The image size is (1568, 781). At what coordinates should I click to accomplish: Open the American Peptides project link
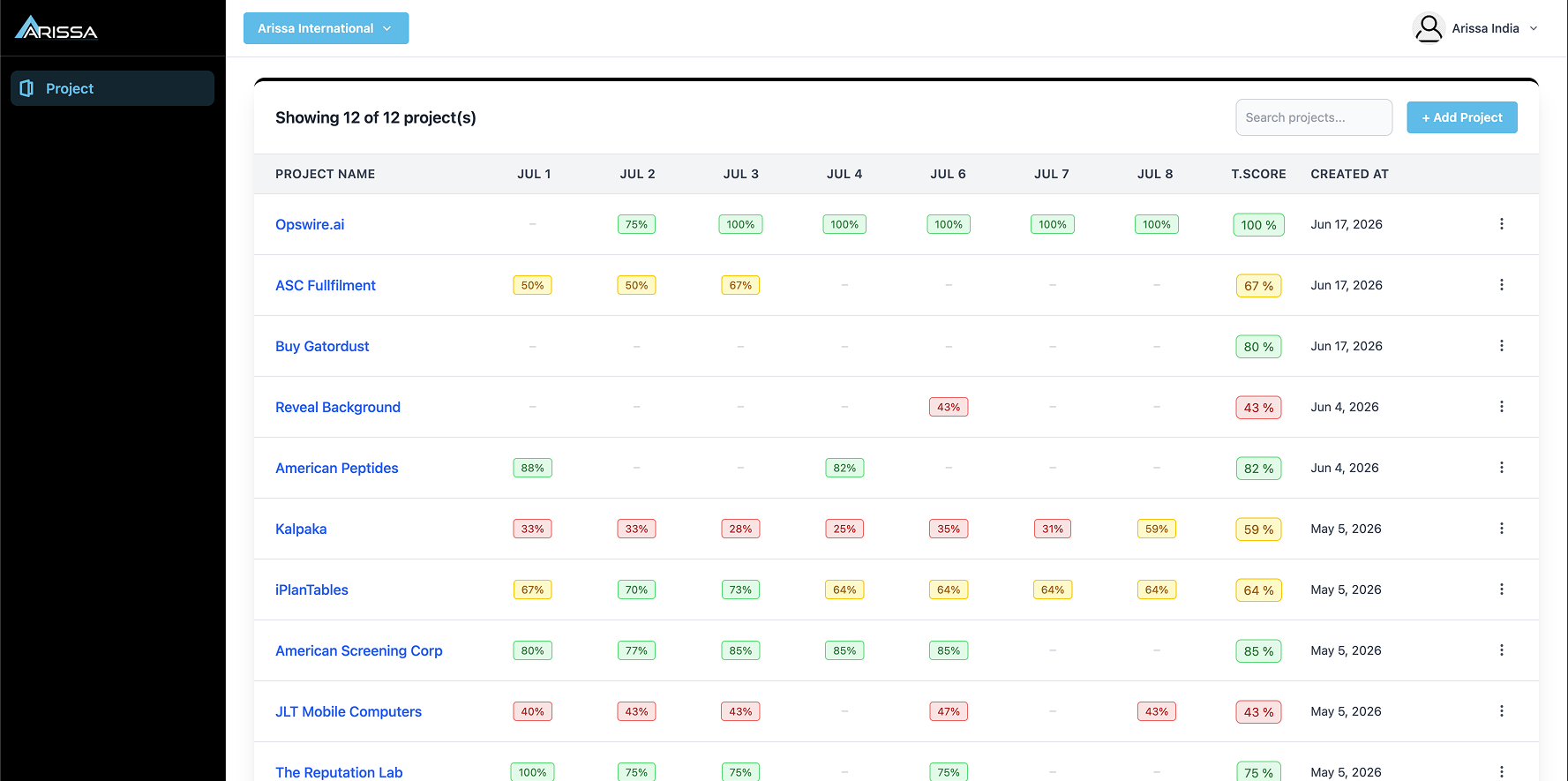[337, 468]
